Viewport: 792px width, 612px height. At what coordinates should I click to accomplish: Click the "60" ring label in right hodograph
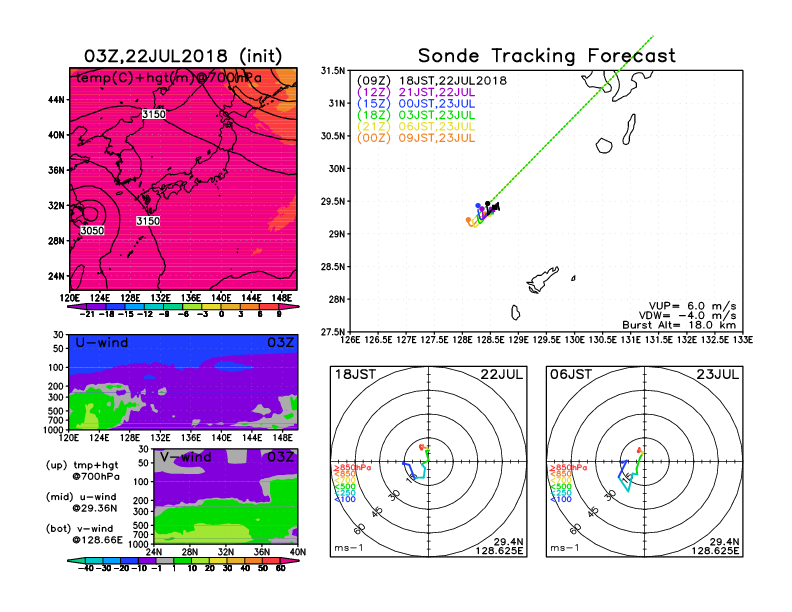(576, 528)
